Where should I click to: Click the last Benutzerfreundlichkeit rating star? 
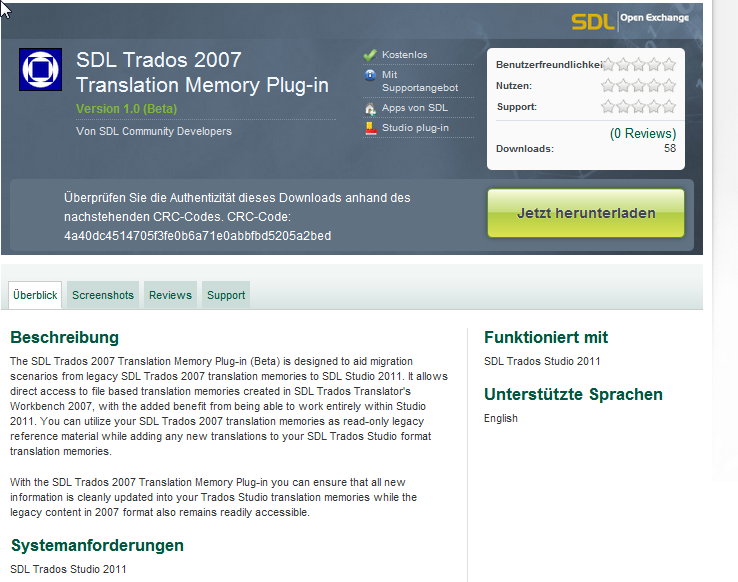(x=669, y=64)
